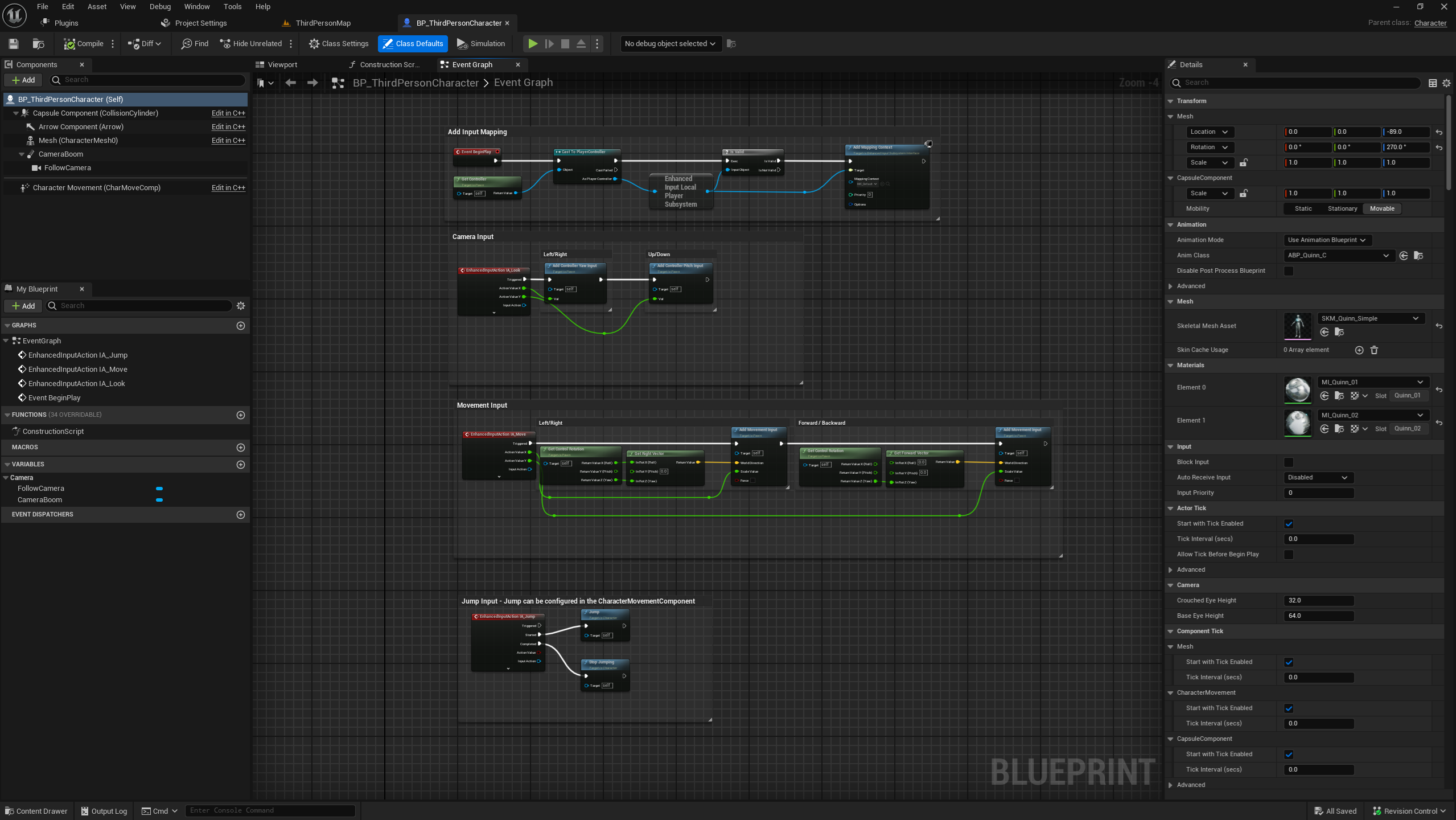Stop the play session
1456x820 pixels.
click(565, 44)
